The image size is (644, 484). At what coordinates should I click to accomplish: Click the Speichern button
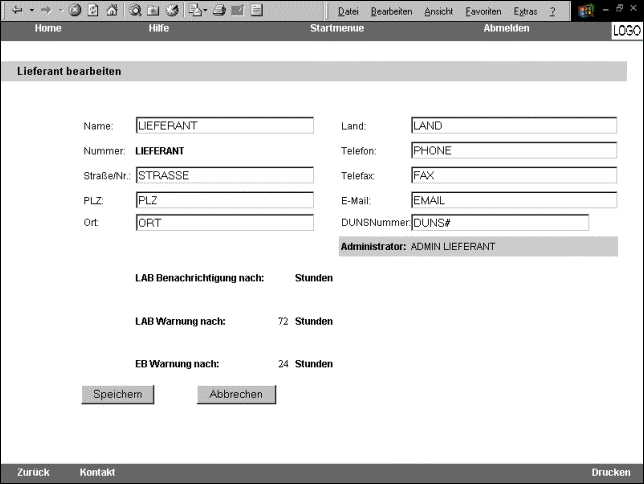click(118, 394)
